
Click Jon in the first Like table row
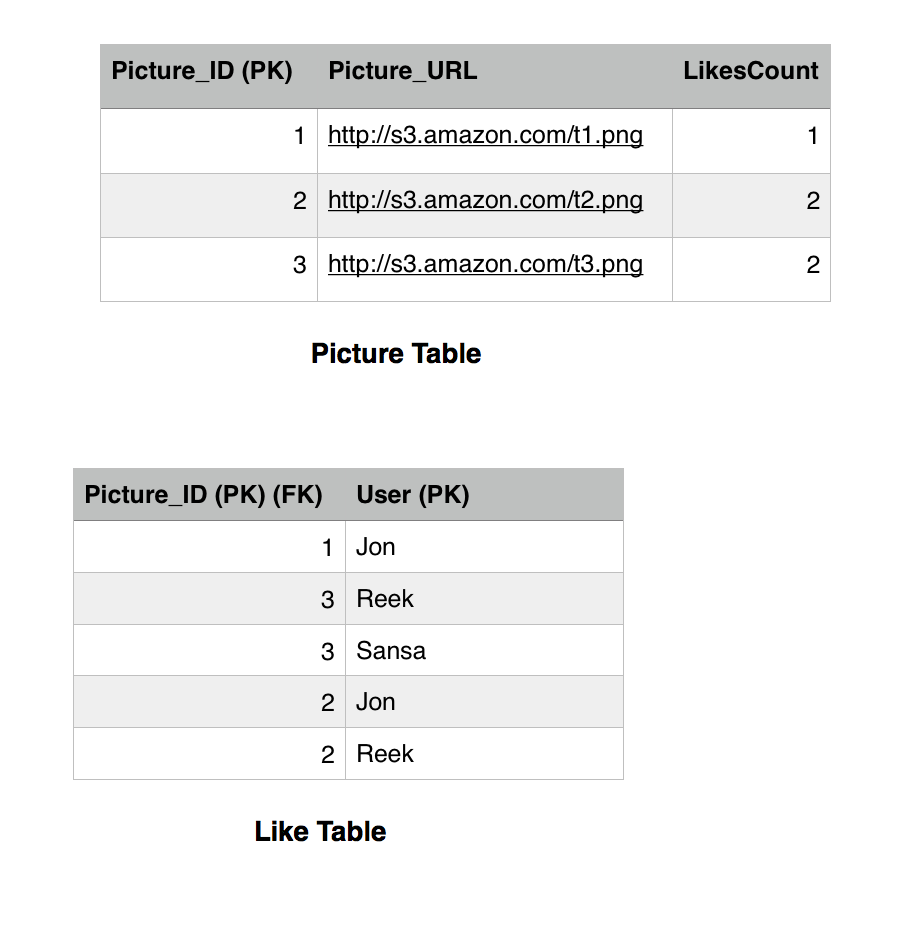tap(376, 547)
